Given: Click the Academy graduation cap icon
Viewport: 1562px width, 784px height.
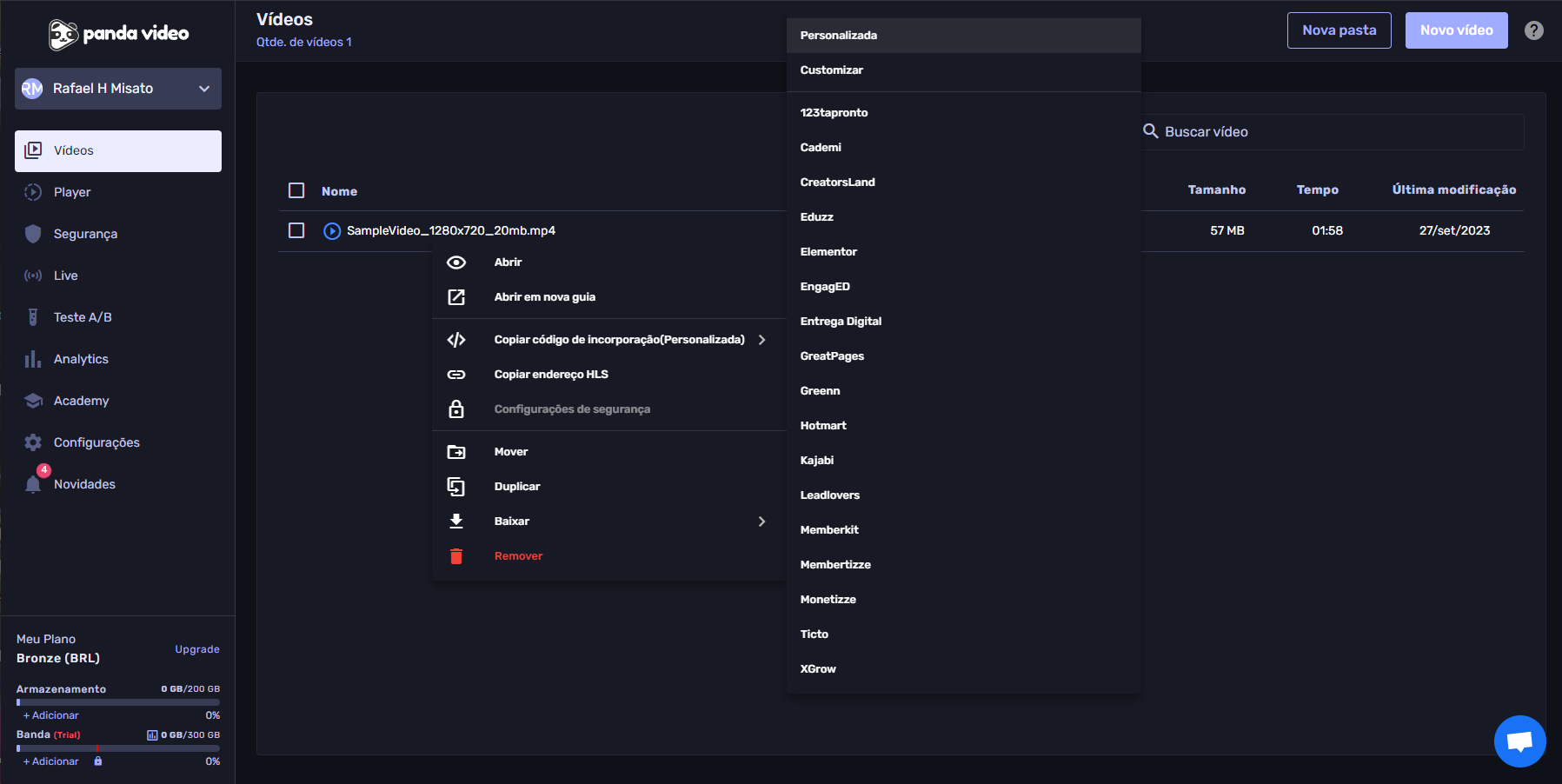Looking at the screenshot, I should (33, 401).
